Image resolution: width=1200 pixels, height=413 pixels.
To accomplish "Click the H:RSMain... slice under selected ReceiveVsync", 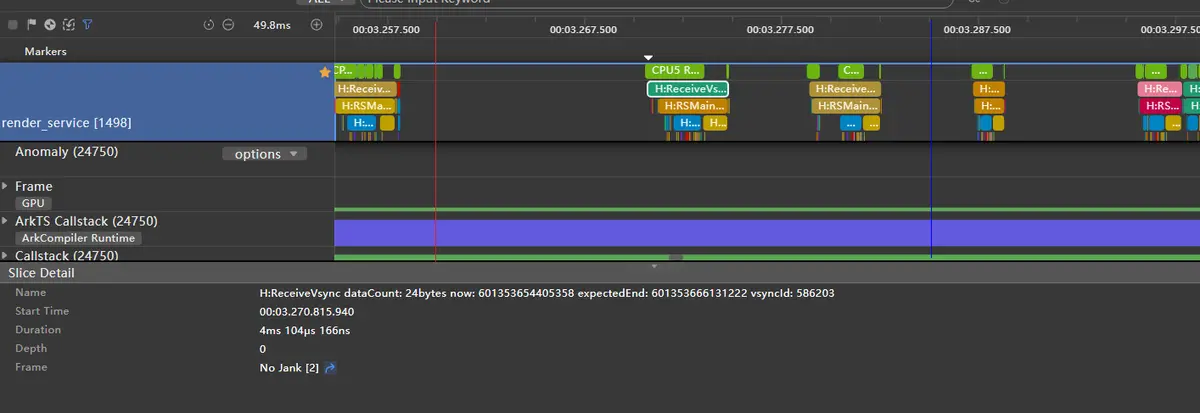I will click(694, 106).
